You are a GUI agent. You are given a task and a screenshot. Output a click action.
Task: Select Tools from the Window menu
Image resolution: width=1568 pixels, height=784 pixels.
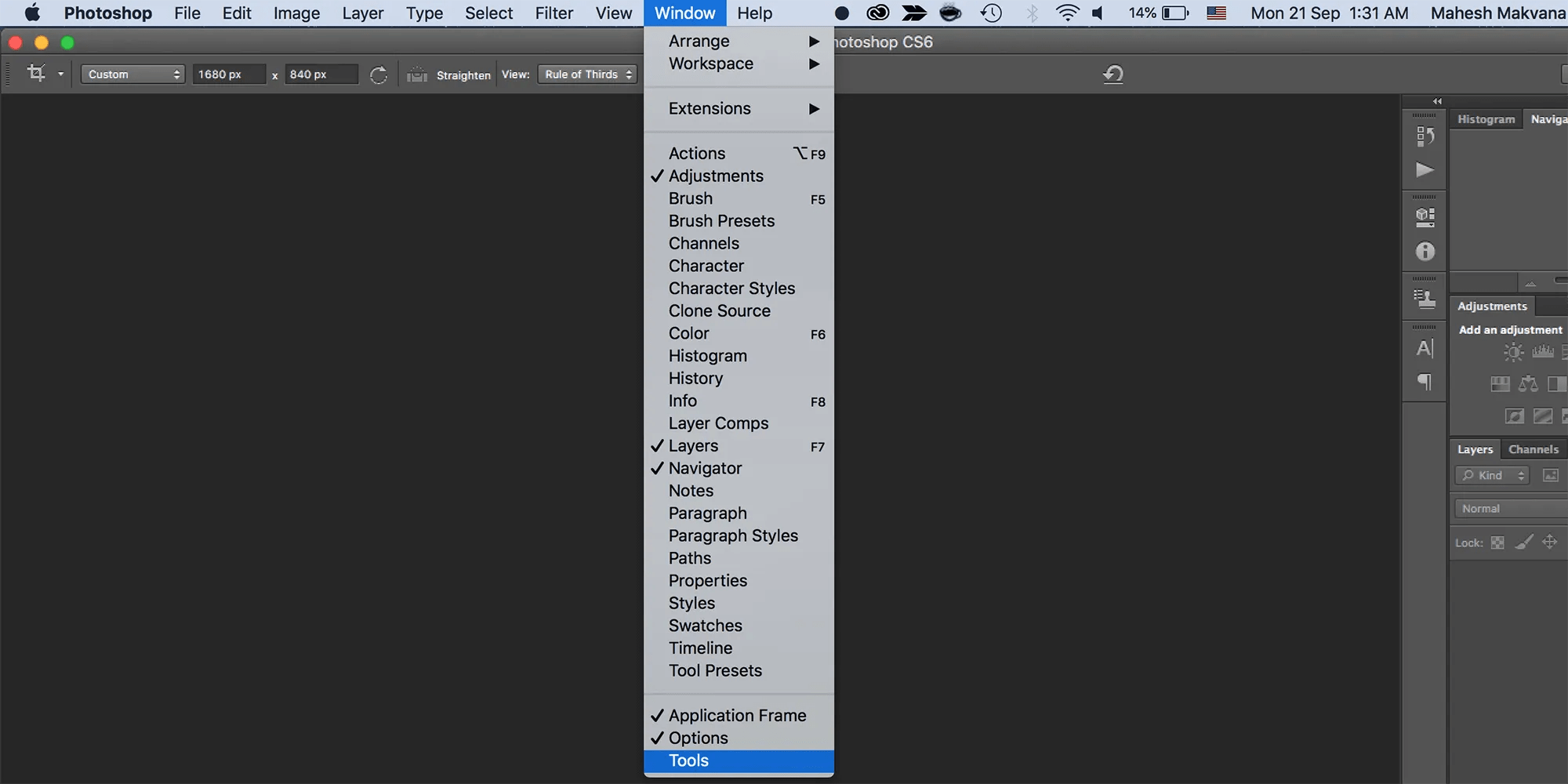click(688, 760)
